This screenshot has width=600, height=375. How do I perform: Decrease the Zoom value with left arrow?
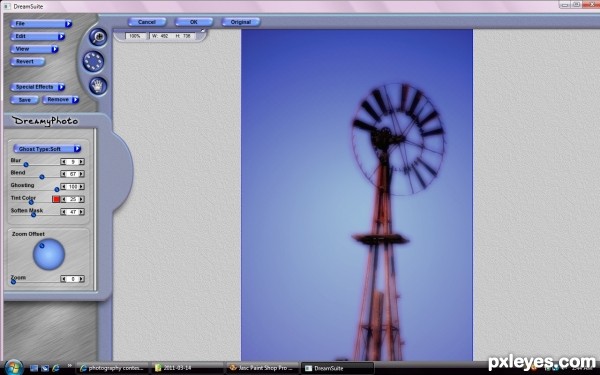[x=64, y=279]
